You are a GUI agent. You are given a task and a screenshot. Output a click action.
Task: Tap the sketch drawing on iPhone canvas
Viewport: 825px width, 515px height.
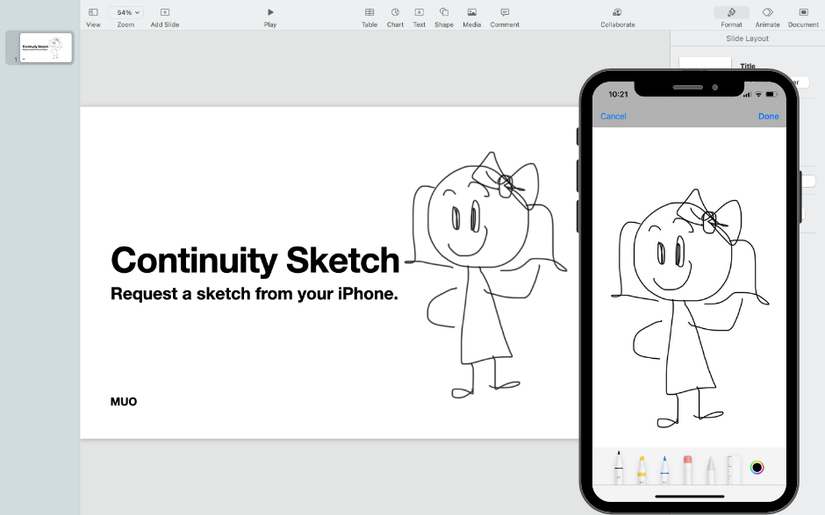(690, 308)
